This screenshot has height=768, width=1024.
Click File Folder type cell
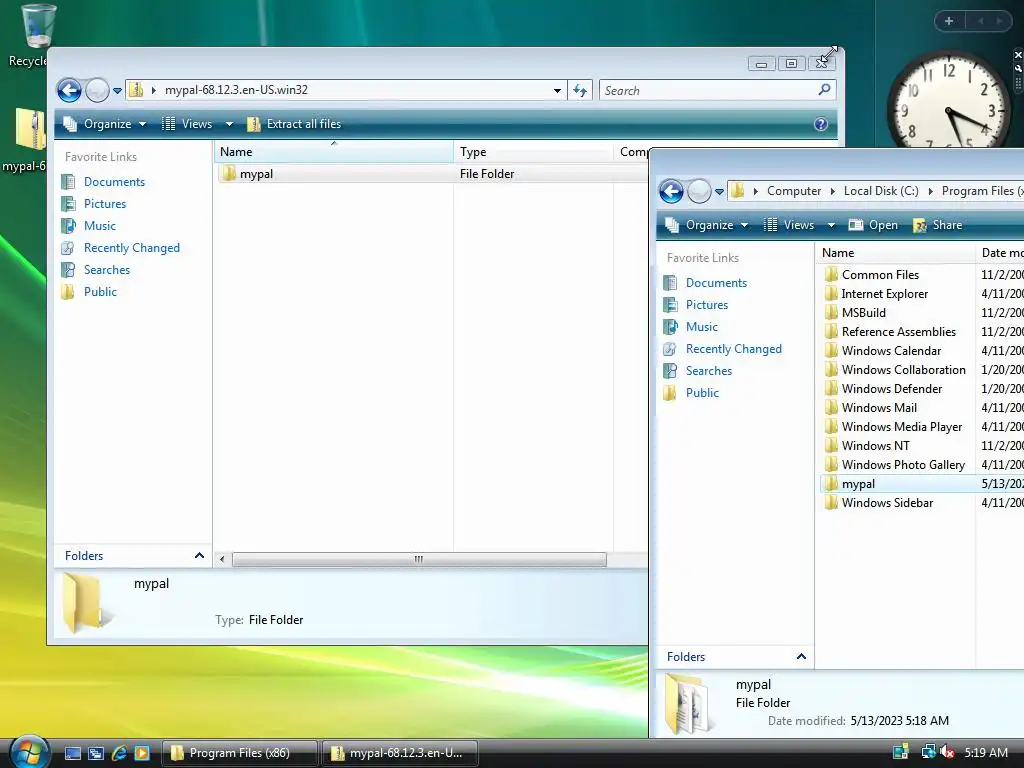487,174
